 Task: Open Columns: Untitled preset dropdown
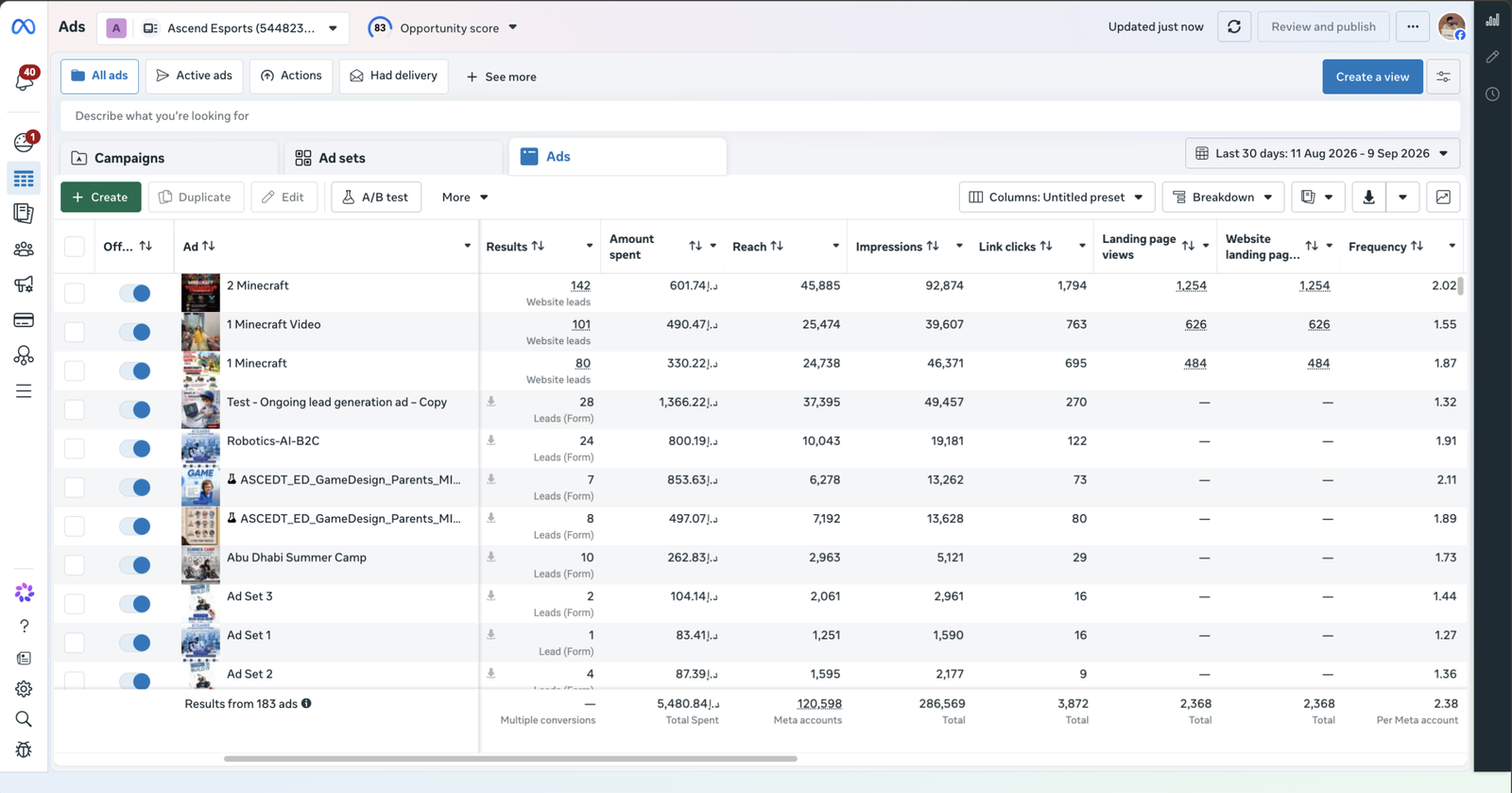coord(1057,197)
